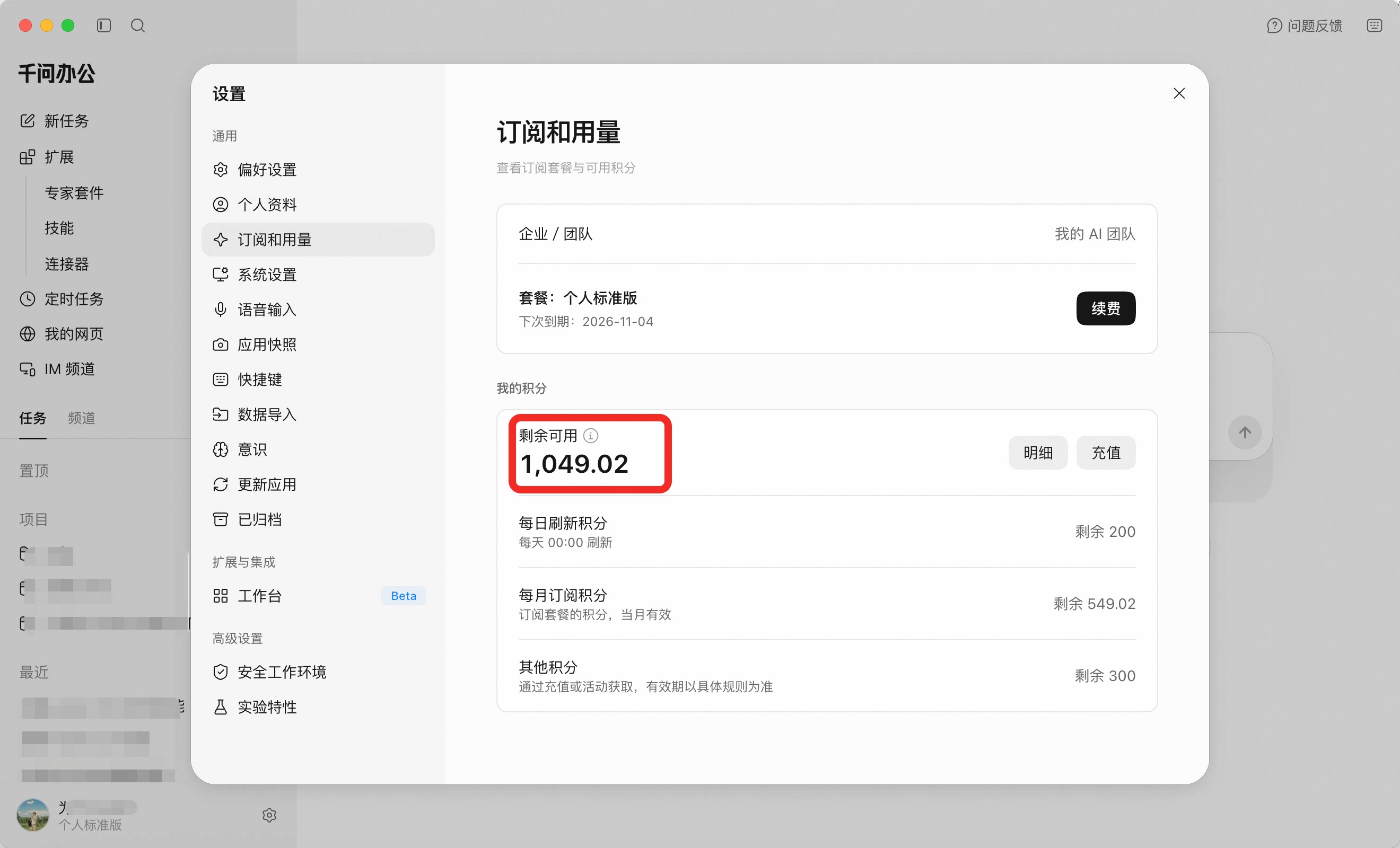Open 技能 under 扩展
This screenshot has width=1400, height=848.
tap(59, 228)
